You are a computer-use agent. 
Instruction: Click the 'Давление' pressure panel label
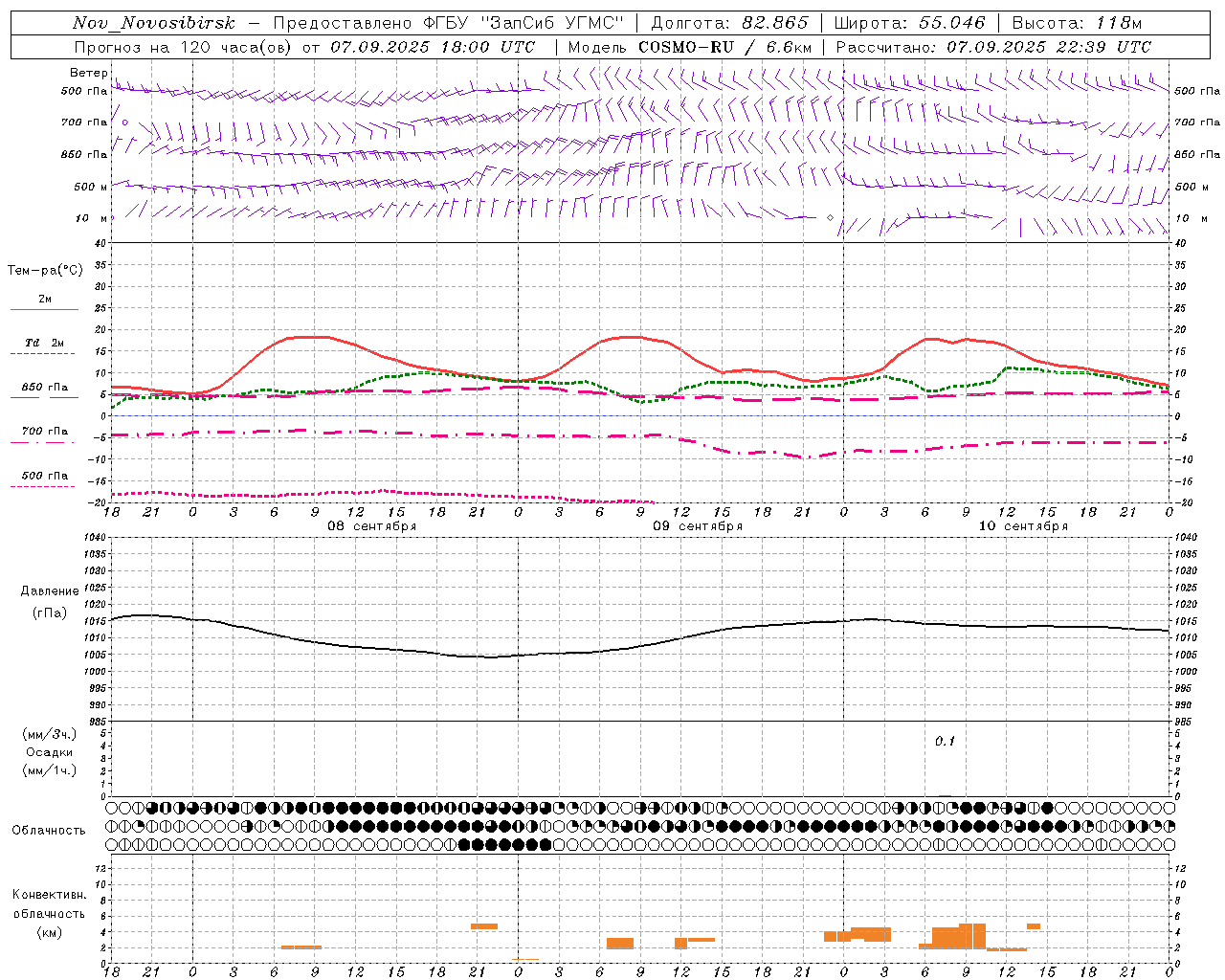click(50, 590)
